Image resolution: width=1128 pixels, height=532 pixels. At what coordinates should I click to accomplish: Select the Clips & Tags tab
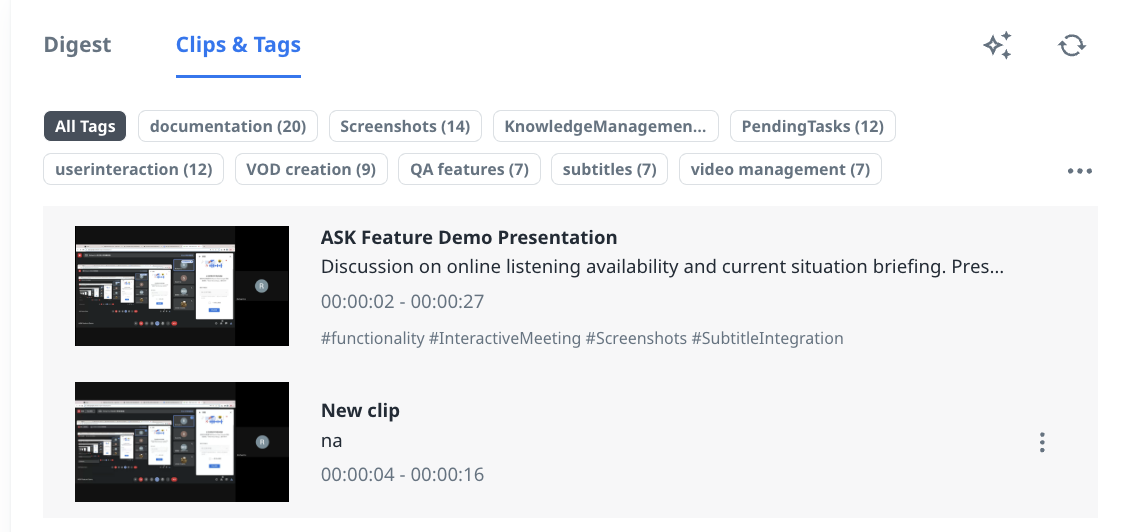tap(238, 45)
